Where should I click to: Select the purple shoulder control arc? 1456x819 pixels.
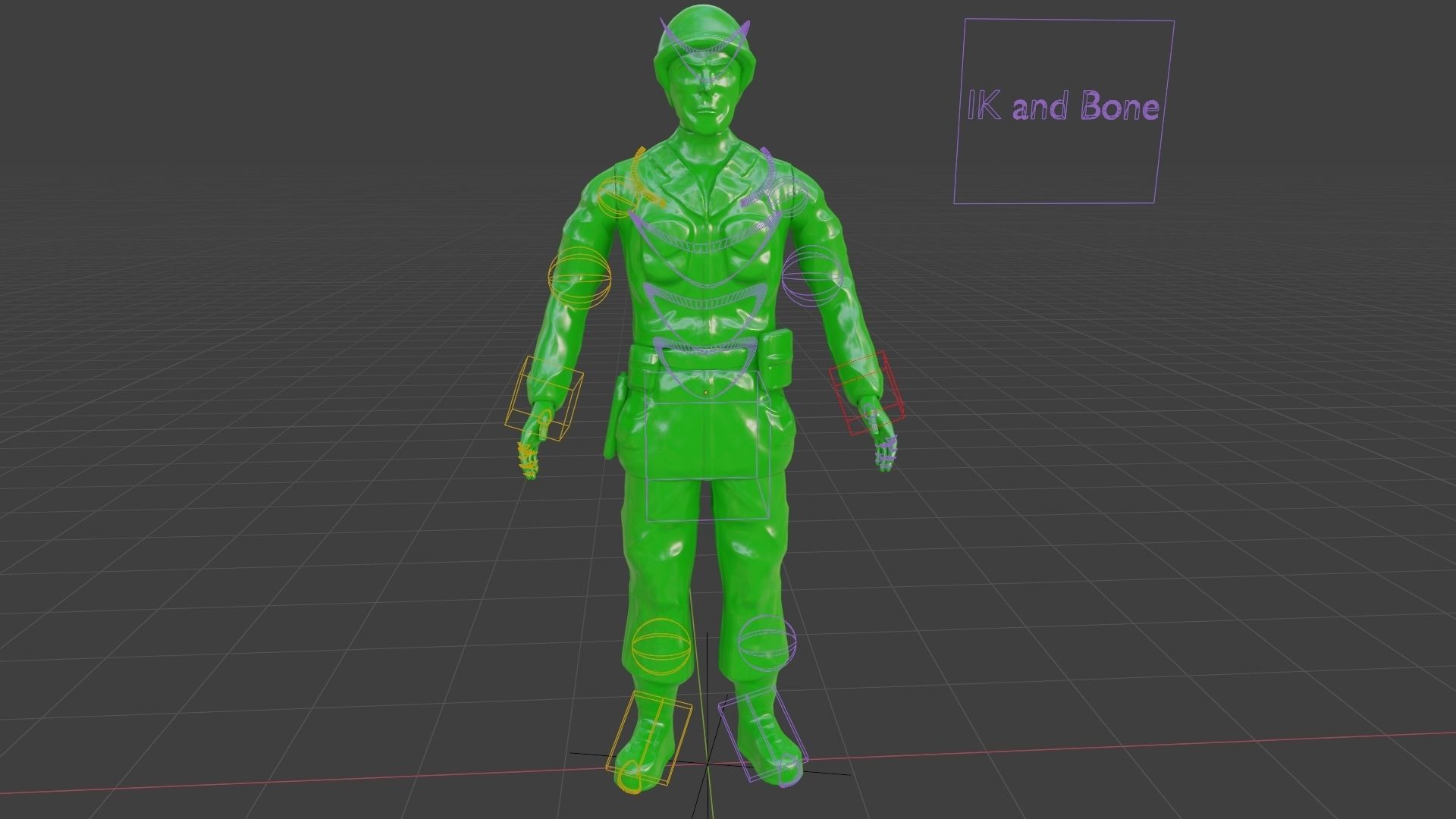(761, 179)
